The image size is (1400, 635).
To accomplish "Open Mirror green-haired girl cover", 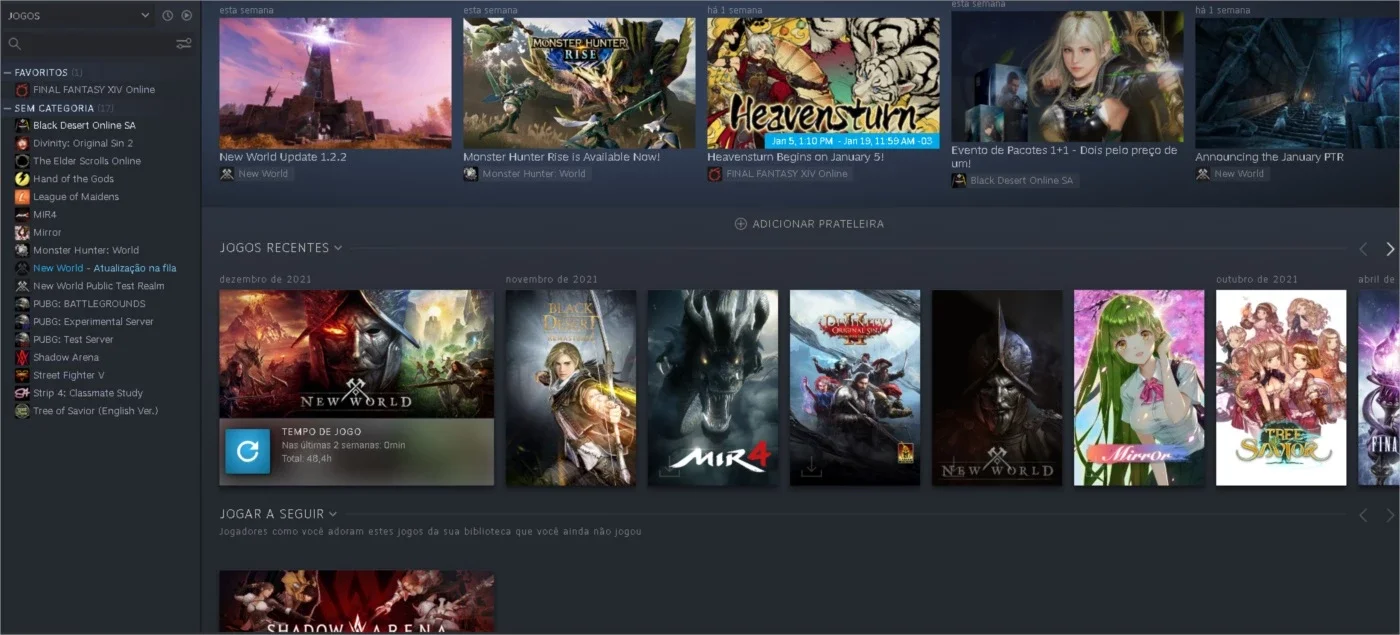I will [x=1139, y=388].
